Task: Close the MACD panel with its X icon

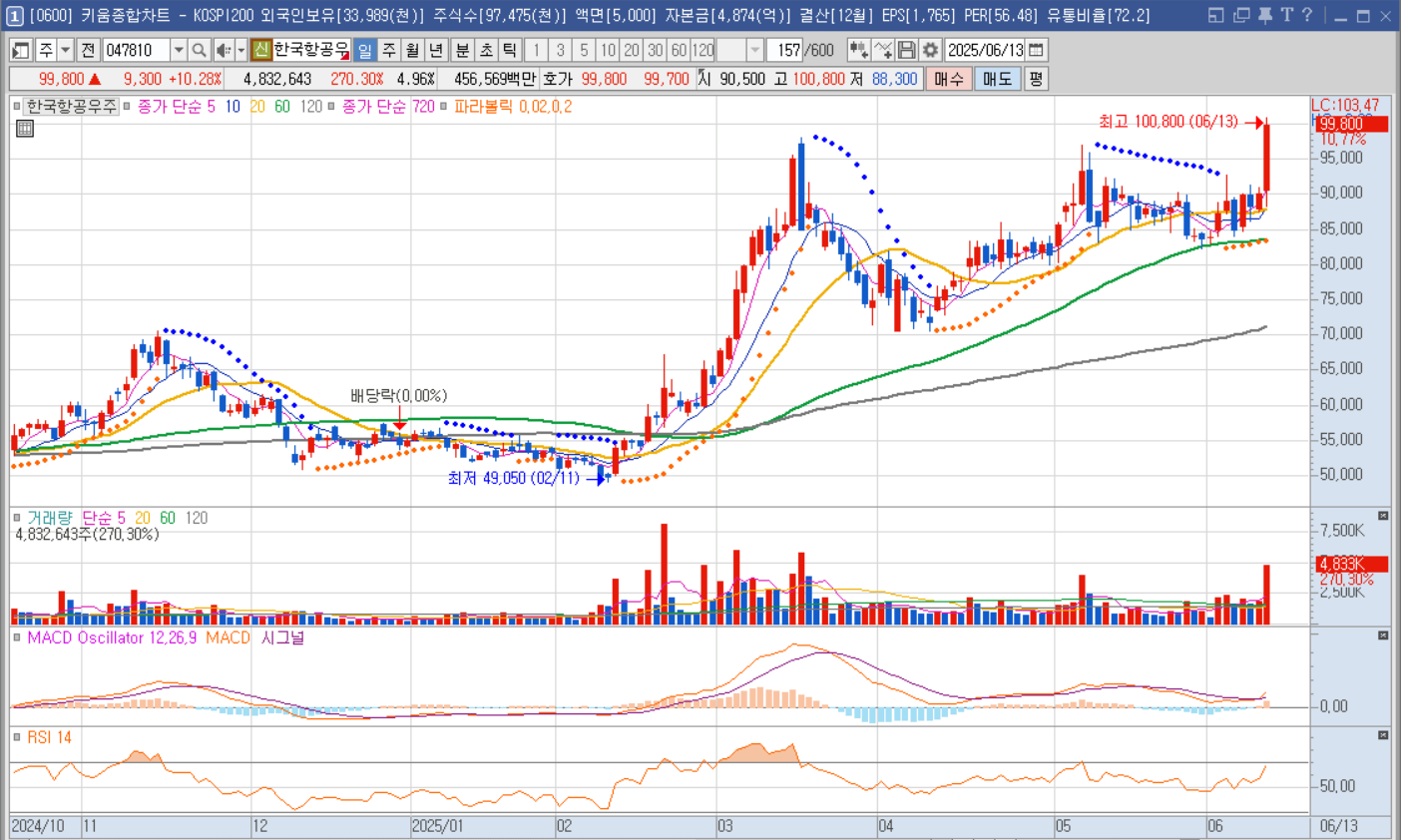Action: (x=1383, y=635)
